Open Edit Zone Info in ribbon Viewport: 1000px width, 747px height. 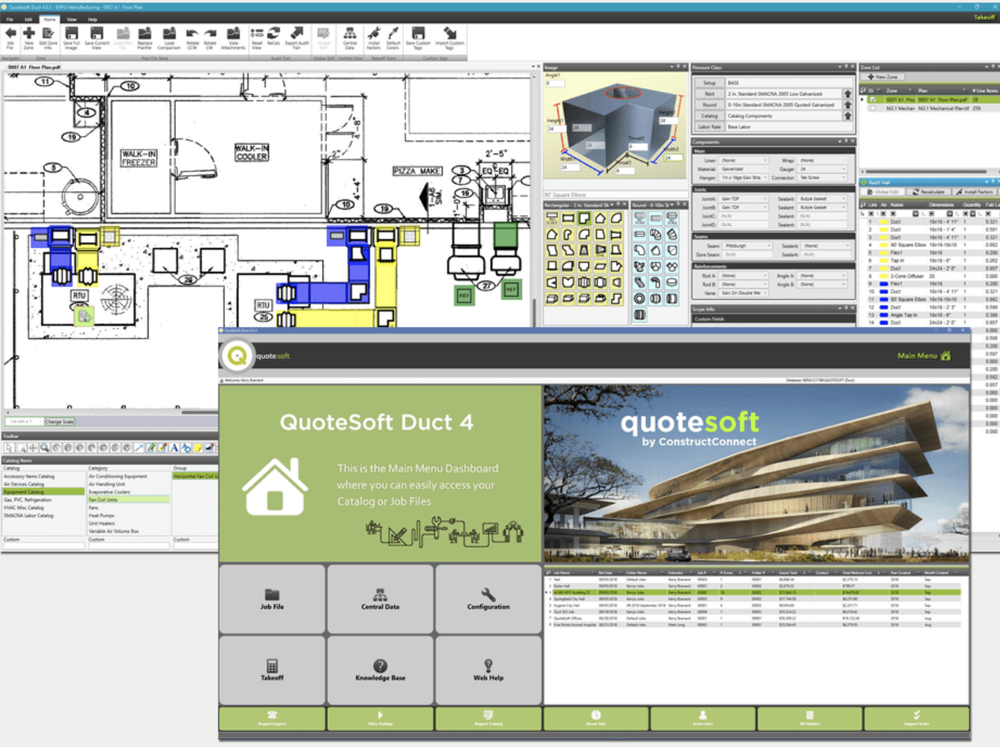48,38
